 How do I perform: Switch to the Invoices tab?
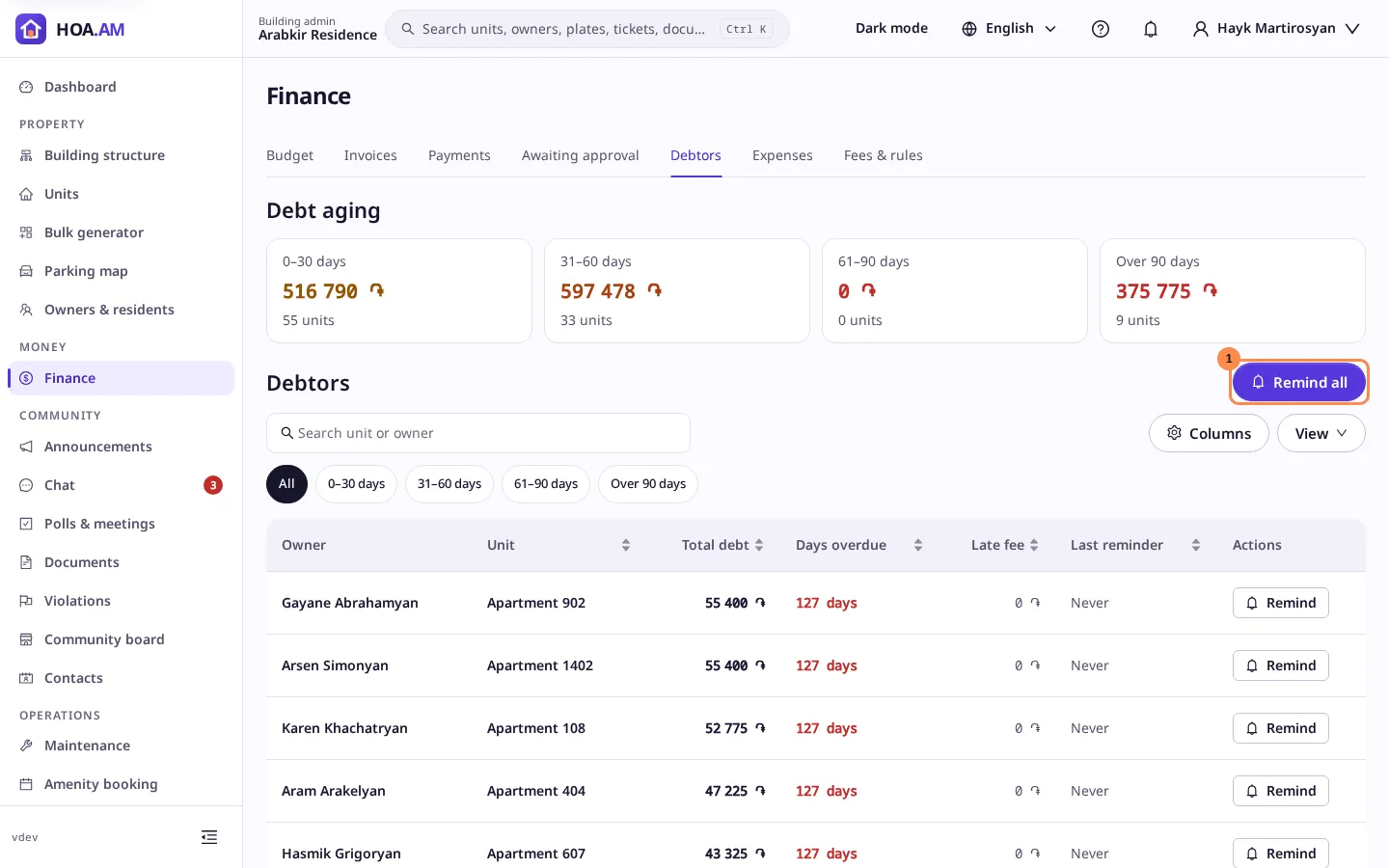coord(370,155)
